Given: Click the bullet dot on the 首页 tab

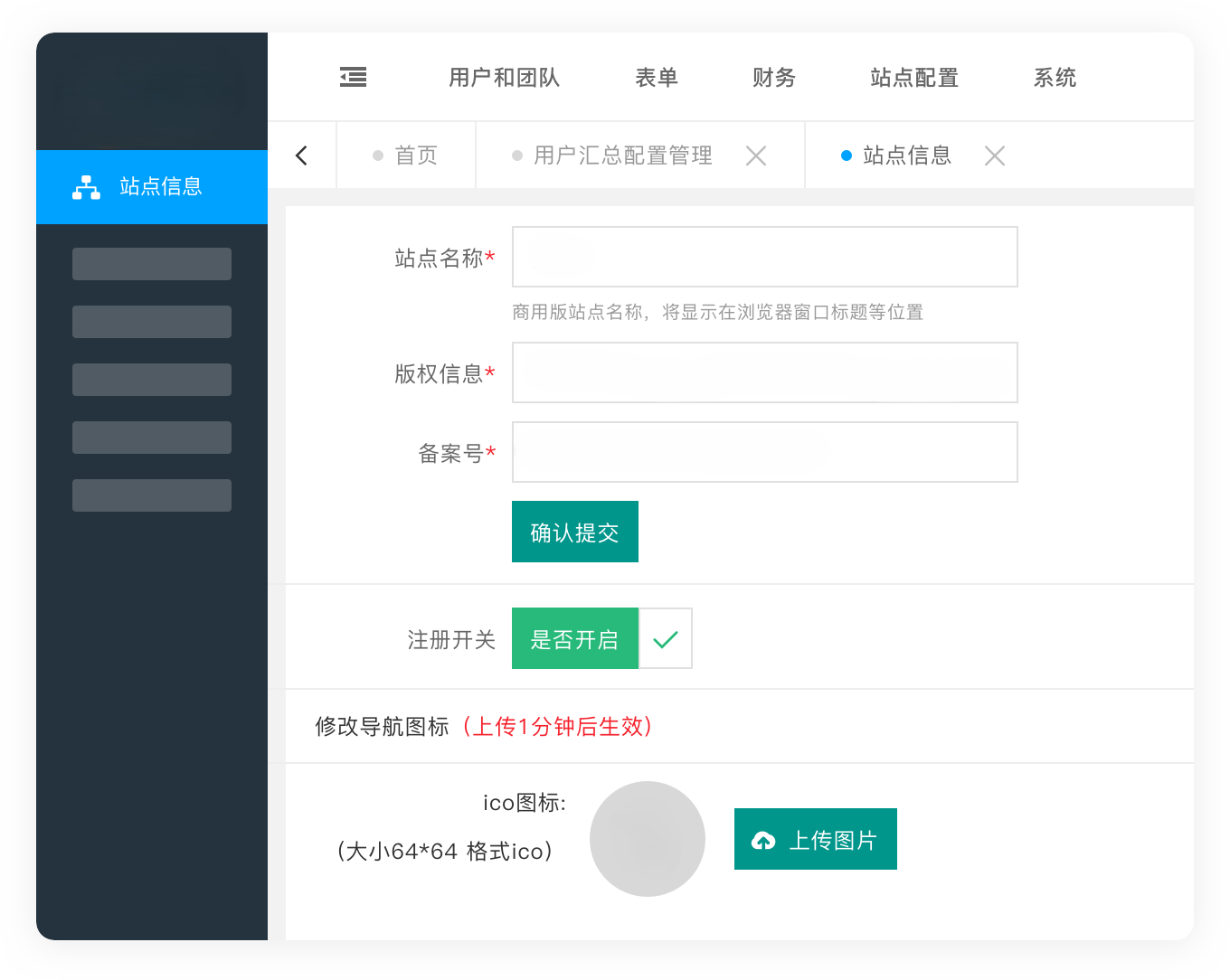Looking at the screenshot, I should [378, 155].
